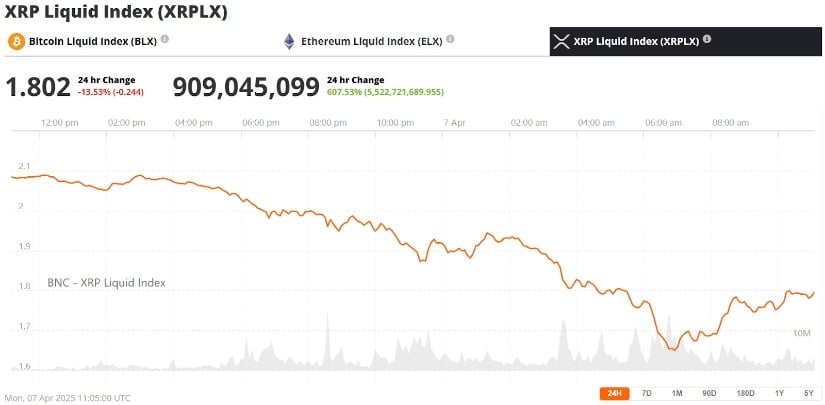Viewport: 825px width, 405px height.
Task: Select the 24H time range
Action: click(x=613, y=393)
